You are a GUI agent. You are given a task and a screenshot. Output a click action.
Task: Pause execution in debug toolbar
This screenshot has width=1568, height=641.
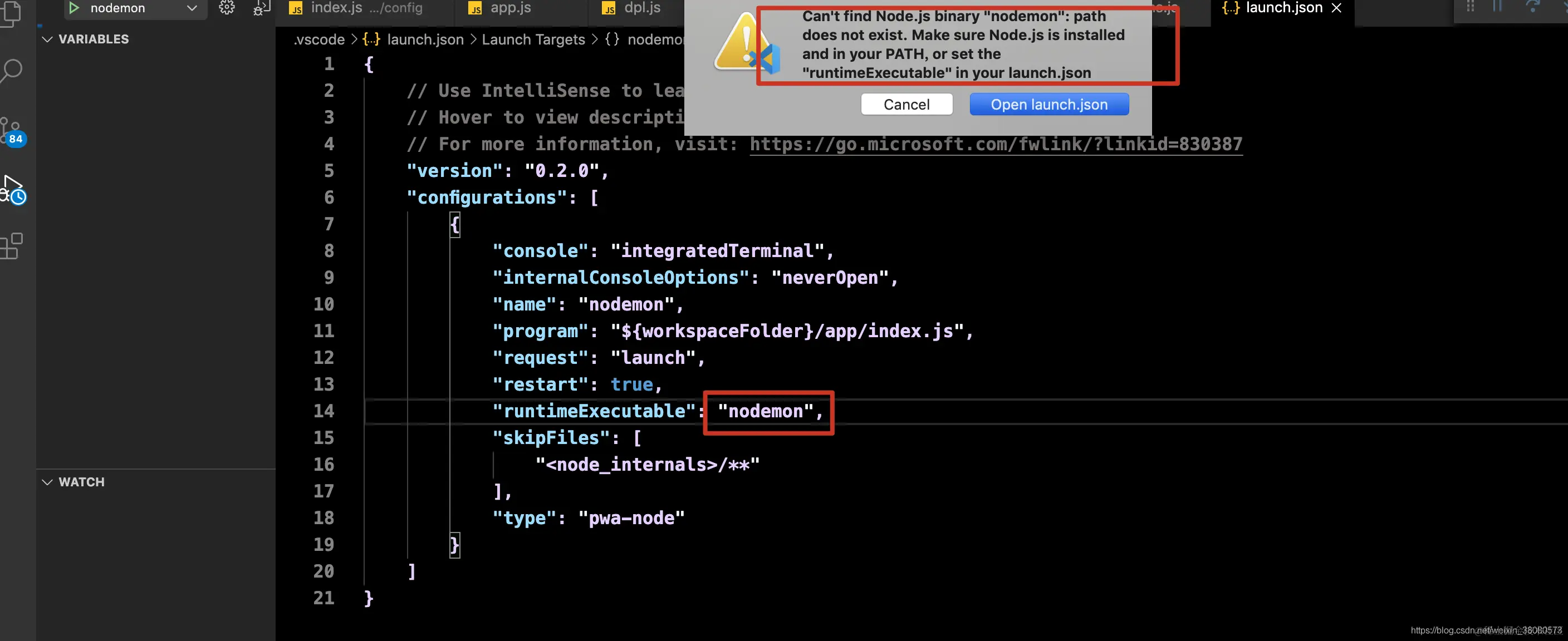click(x=1497, y=7)
